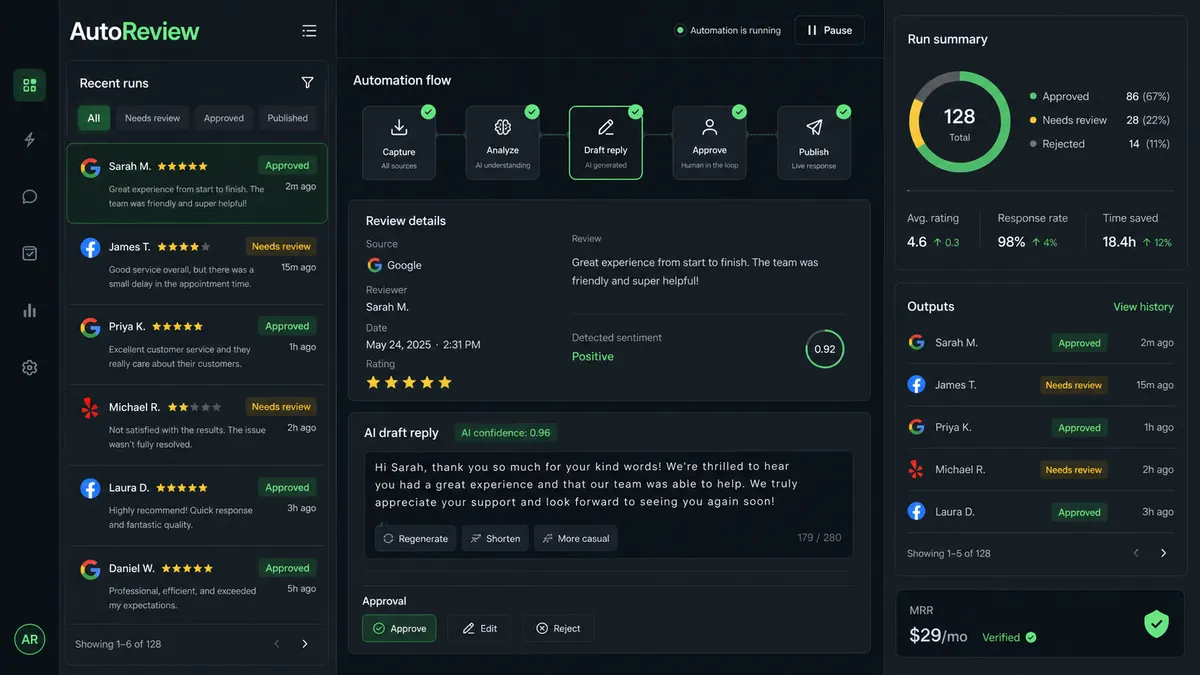Screen dimensions: 1200x675
Task: Click the Laura D. review card
Action: [197, 506]
